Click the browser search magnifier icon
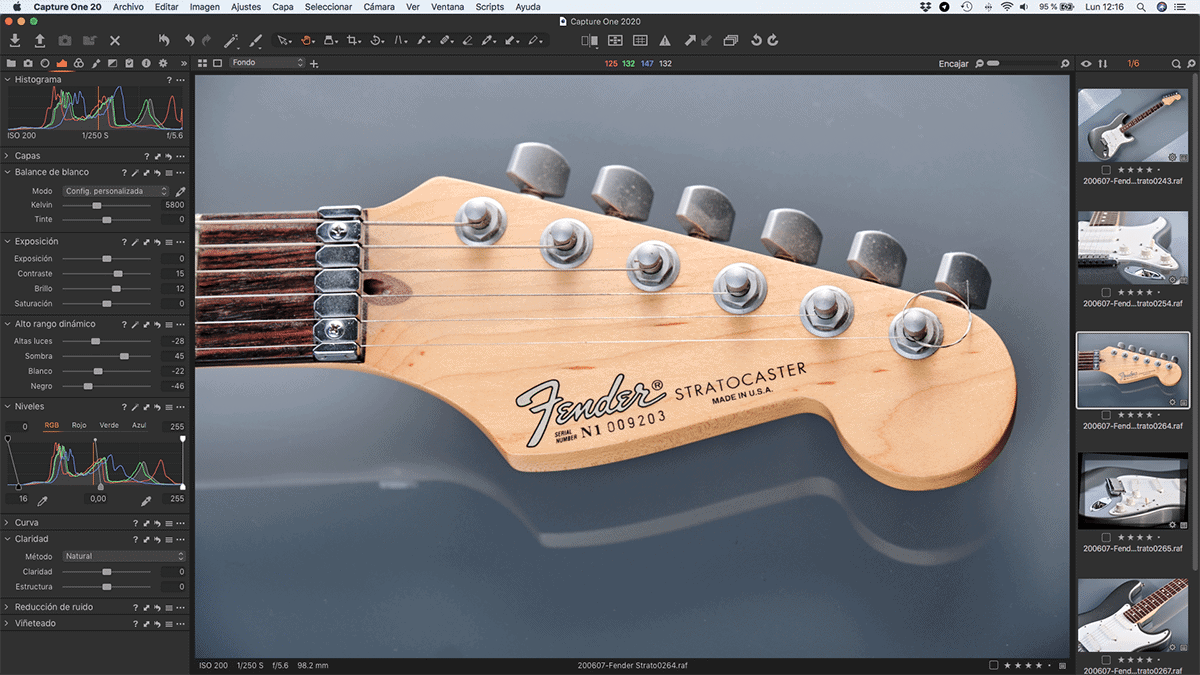Image resolution: width=1200 pixels, height=675 pixels. click(x=1178, y=64)
